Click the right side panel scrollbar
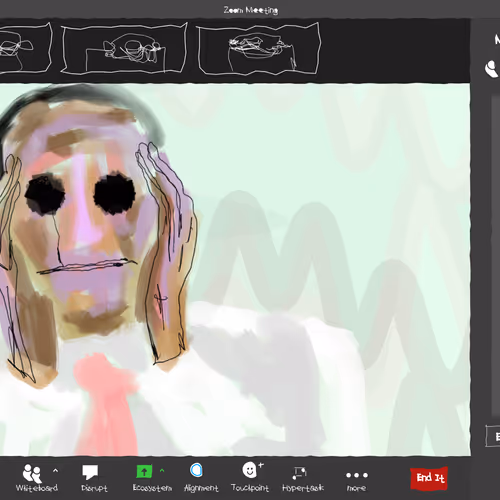Screen dimensions: 500x500 click(496, 255)
